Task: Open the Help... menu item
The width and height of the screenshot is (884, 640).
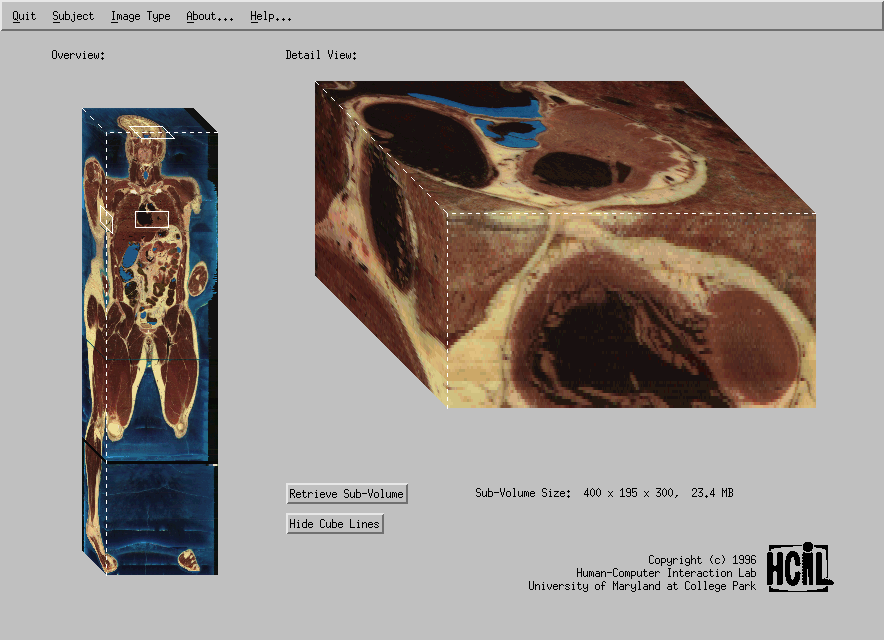Action: [271, 16]
